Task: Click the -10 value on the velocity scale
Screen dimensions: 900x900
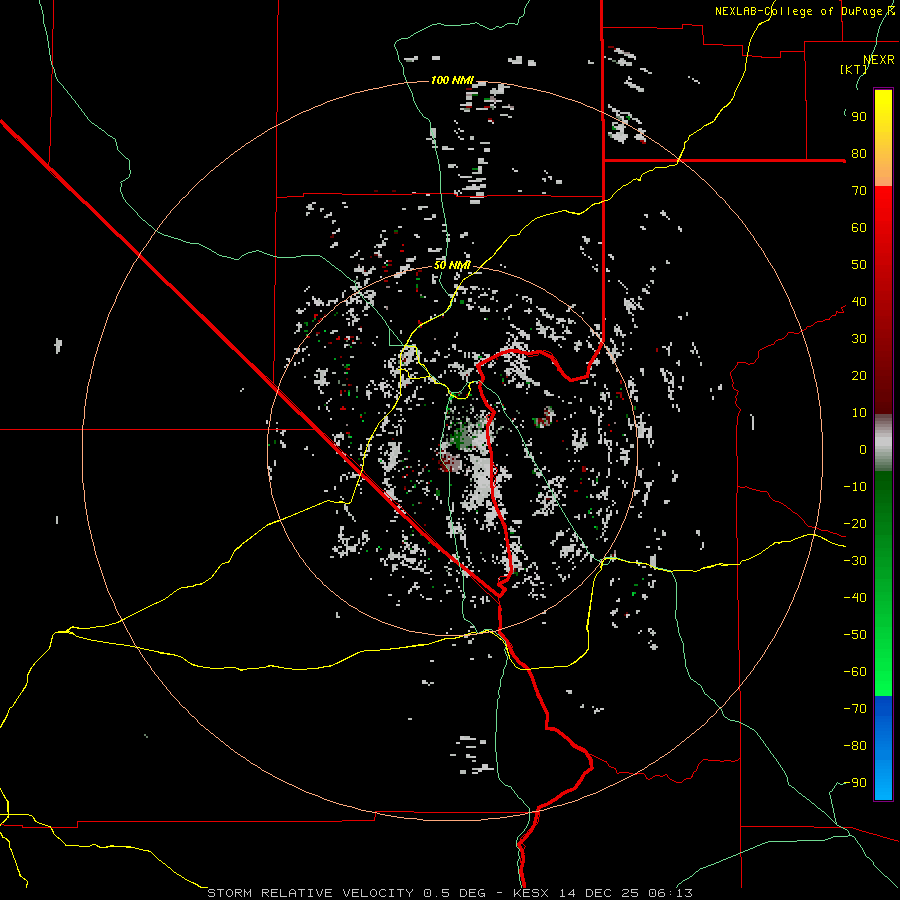Action: click(855, 487)
